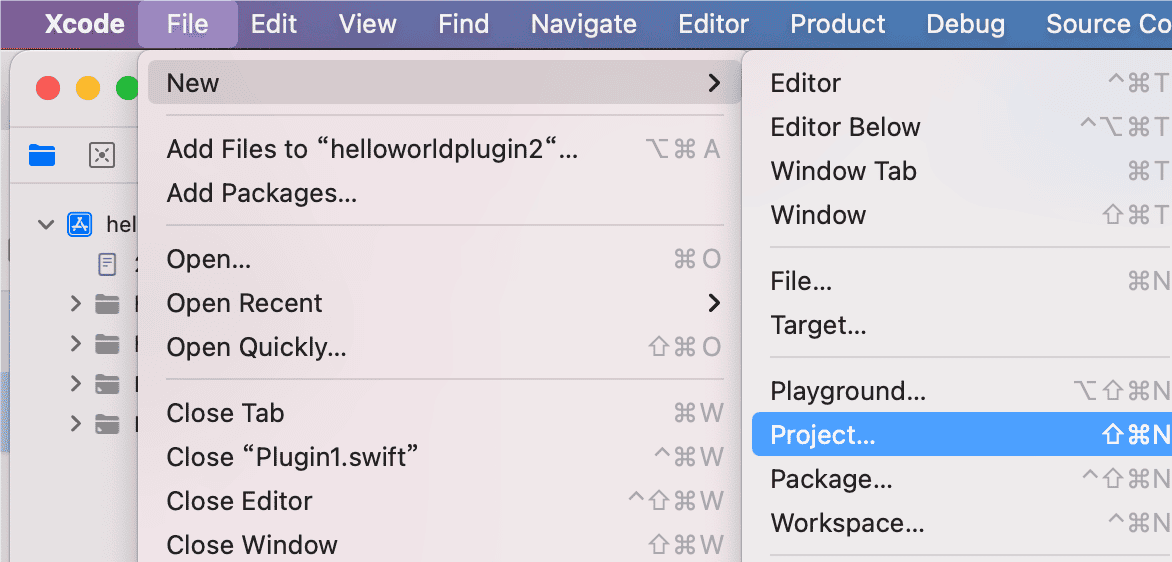1172x562 pixels.
Task: Open the Editor menu in menu bar
Action: coord(713,24)
